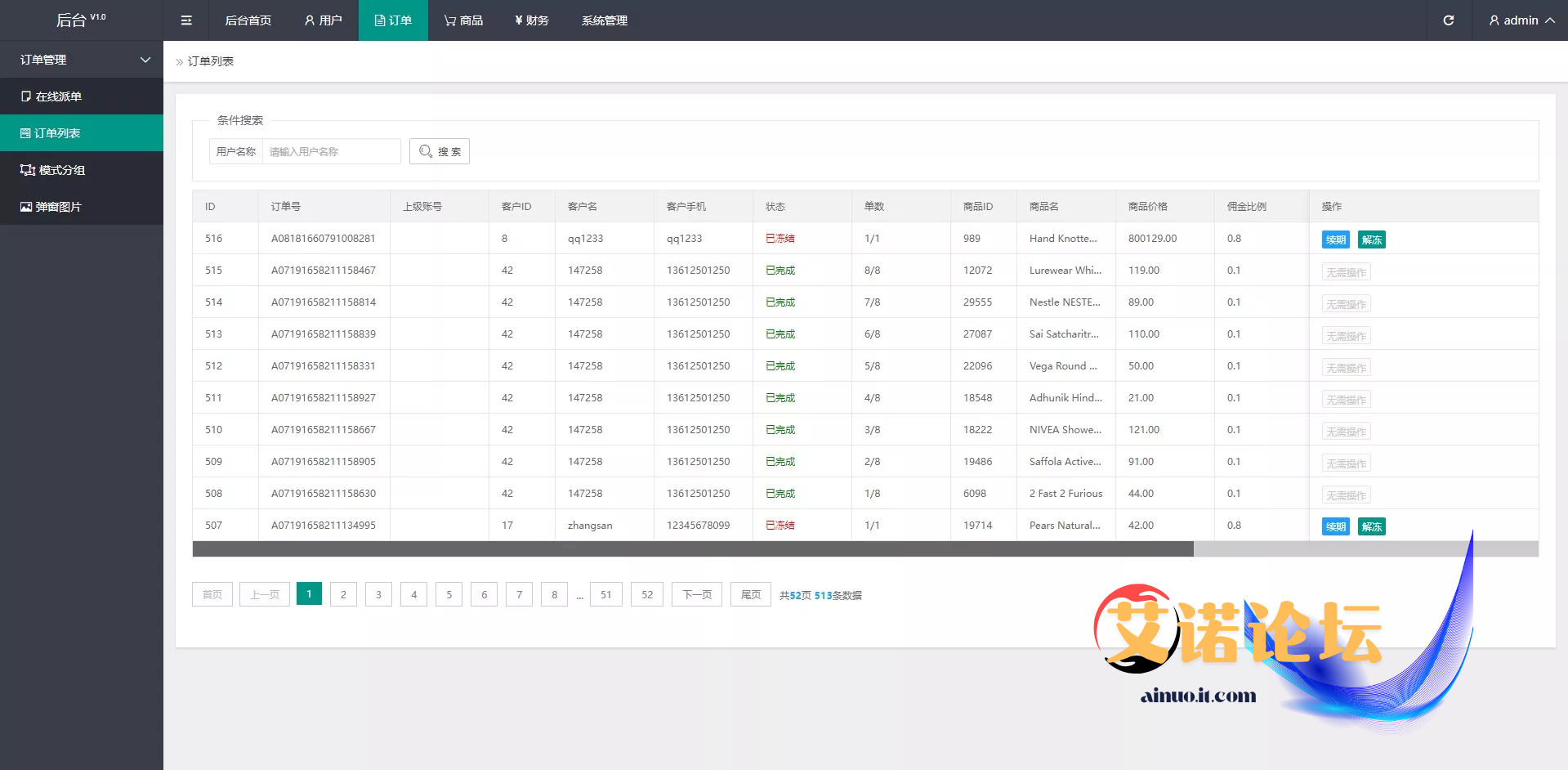Click the 上一页 previous page button
The width and height of the screenshot is (1568, 770).
[265, 594]
